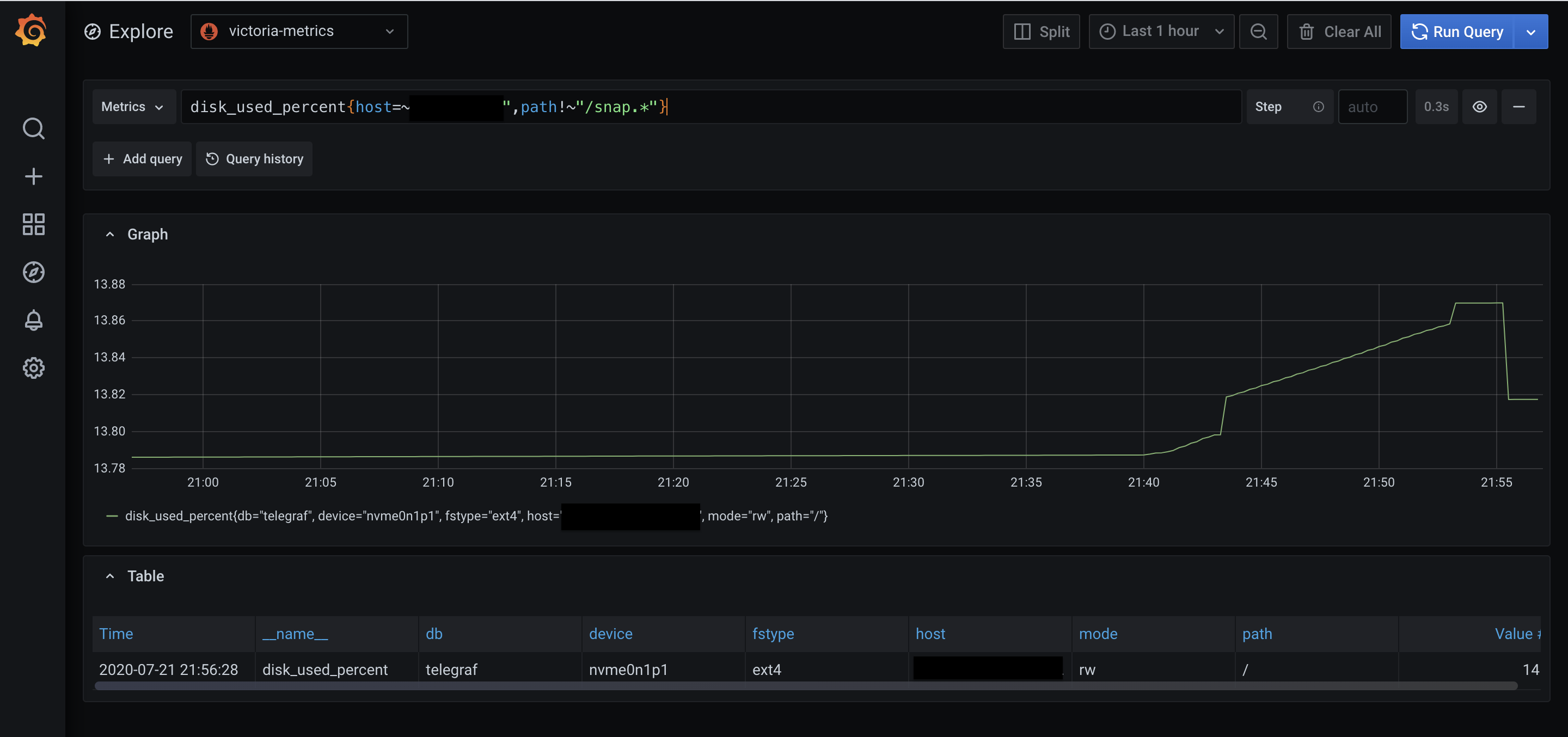Sort table by the fstype column
Screen dimensions: 1568x737
click(x=773, y=634)
